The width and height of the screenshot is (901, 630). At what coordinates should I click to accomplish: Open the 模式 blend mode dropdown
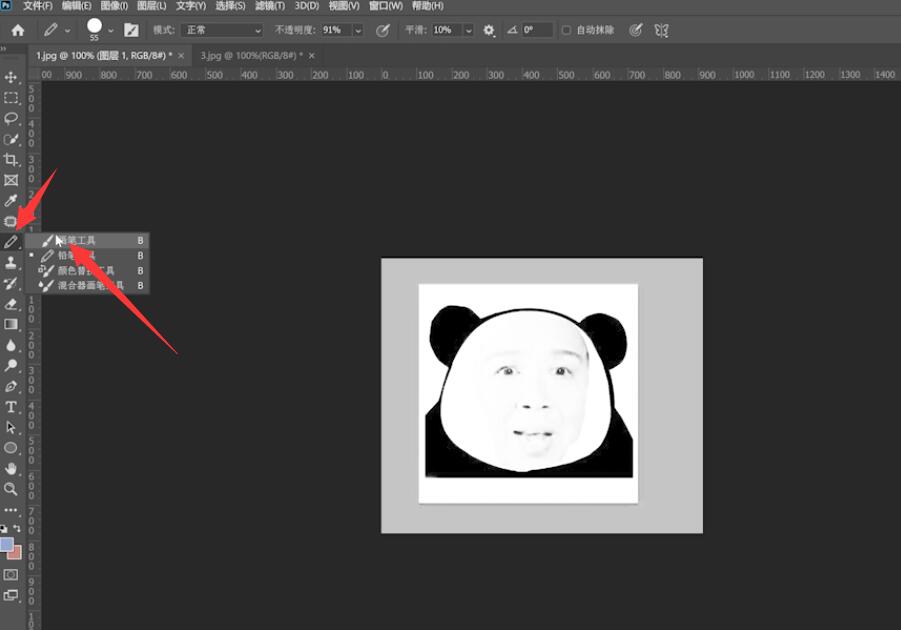coord(222,30)
